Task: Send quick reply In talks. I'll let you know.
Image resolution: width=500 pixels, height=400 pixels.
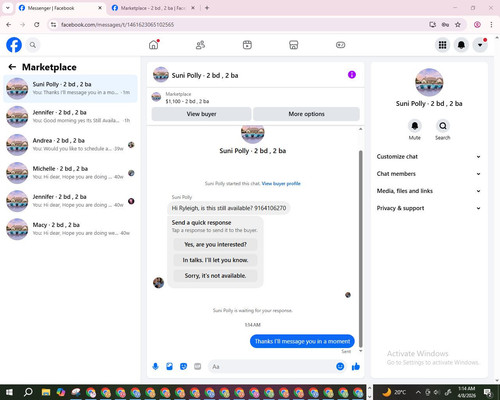Action: [215, 260]
